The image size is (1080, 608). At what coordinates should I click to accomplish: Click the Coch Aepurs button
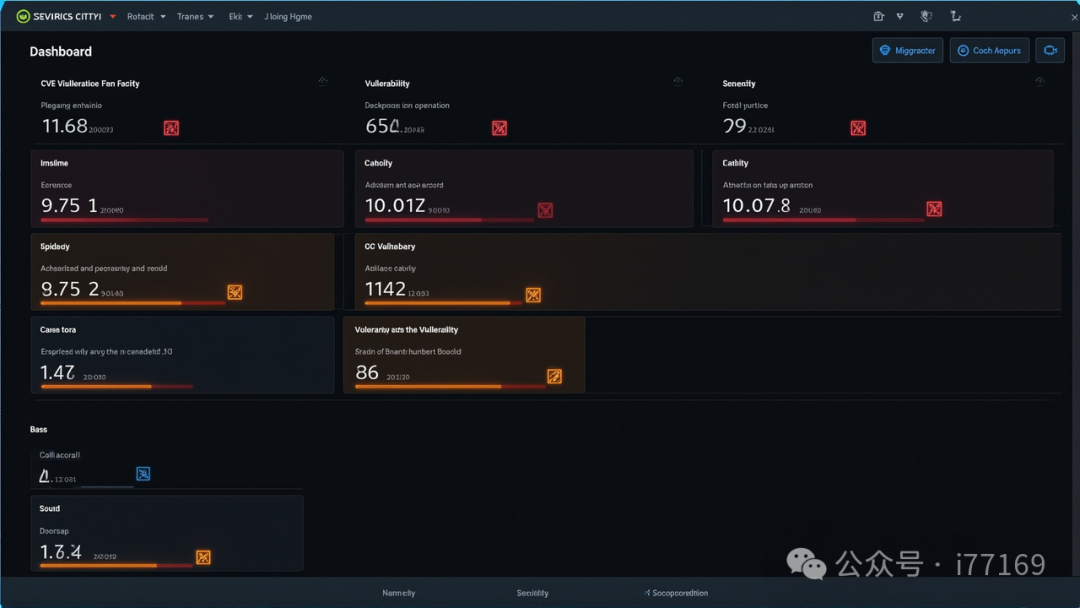[989, 50]
